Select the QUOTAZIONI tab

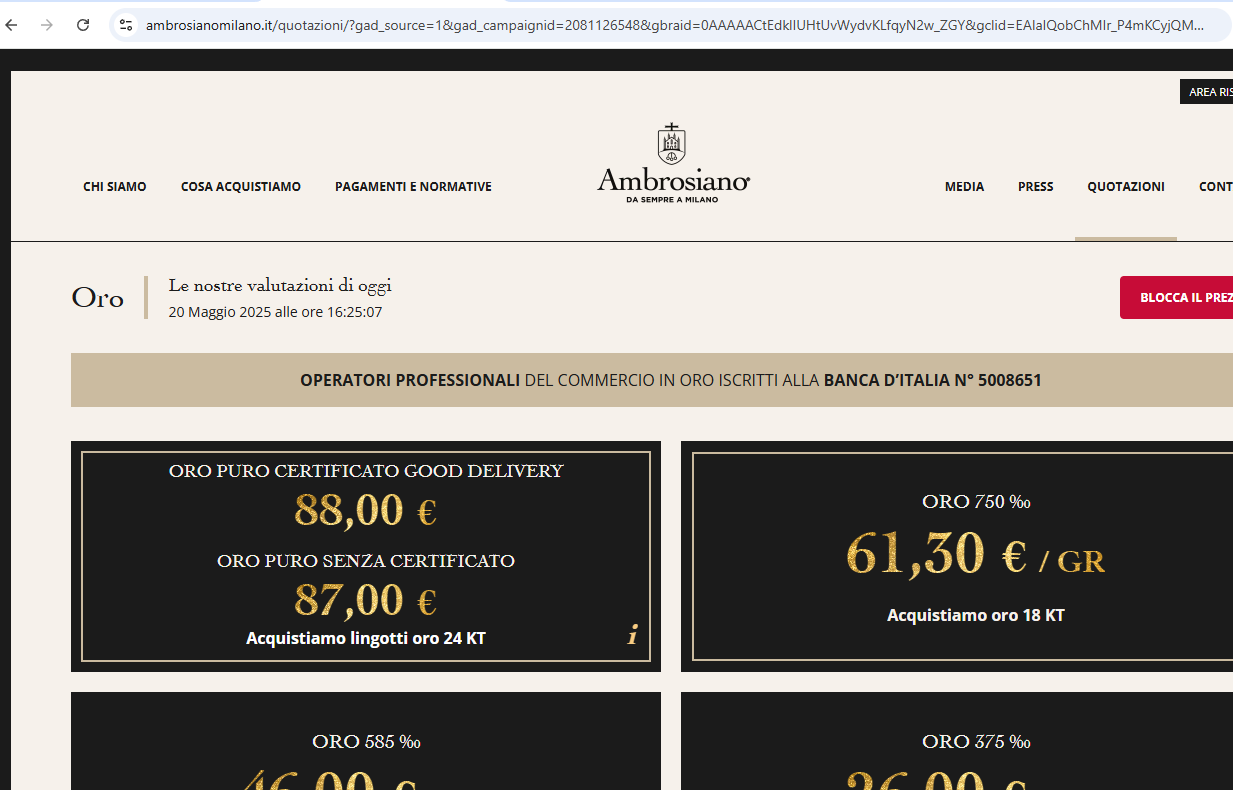click(1126, 187)
